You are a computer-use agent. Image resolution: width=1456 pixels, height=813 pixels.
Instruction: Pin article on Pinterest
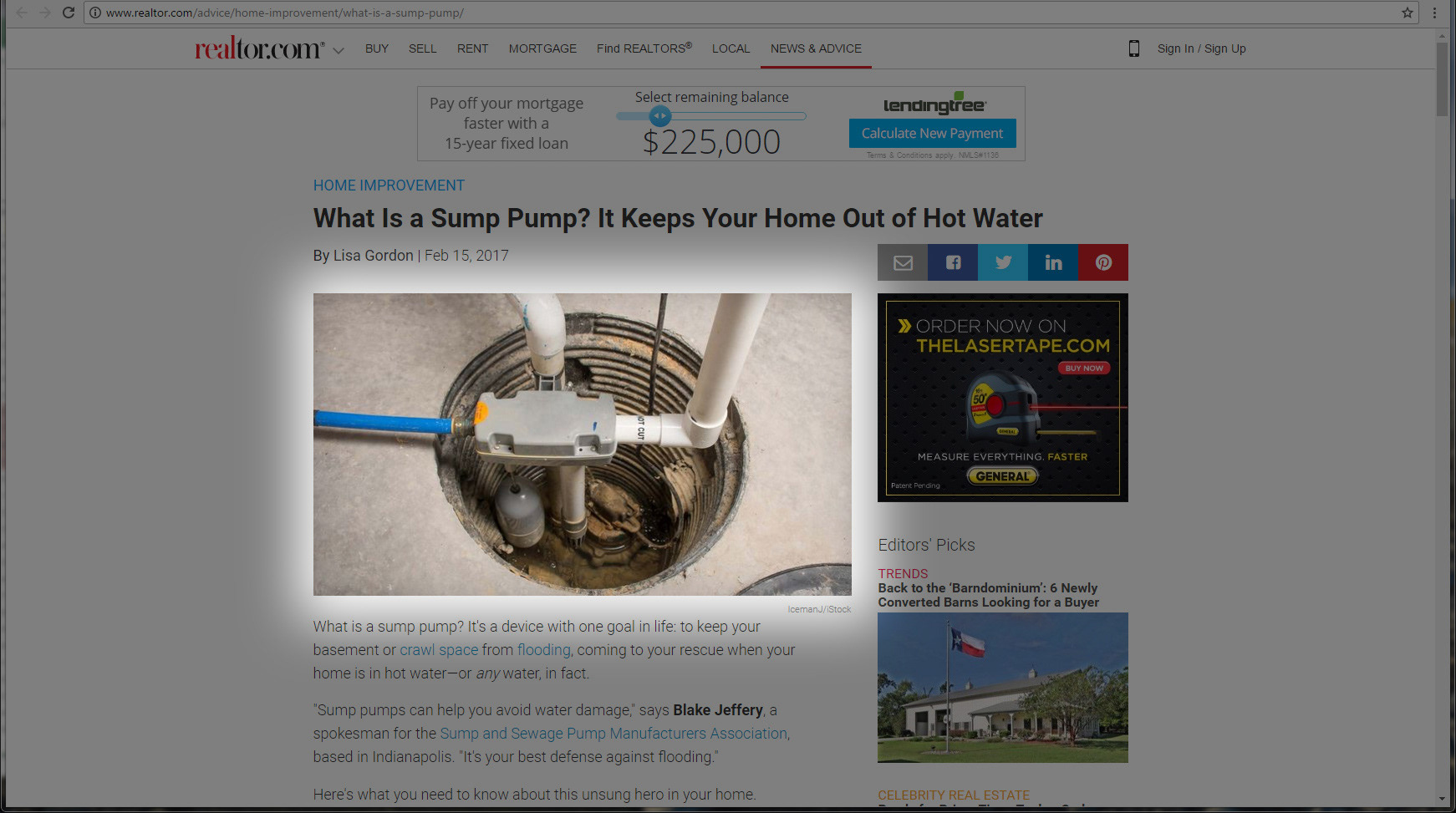tap(1103, 262)
